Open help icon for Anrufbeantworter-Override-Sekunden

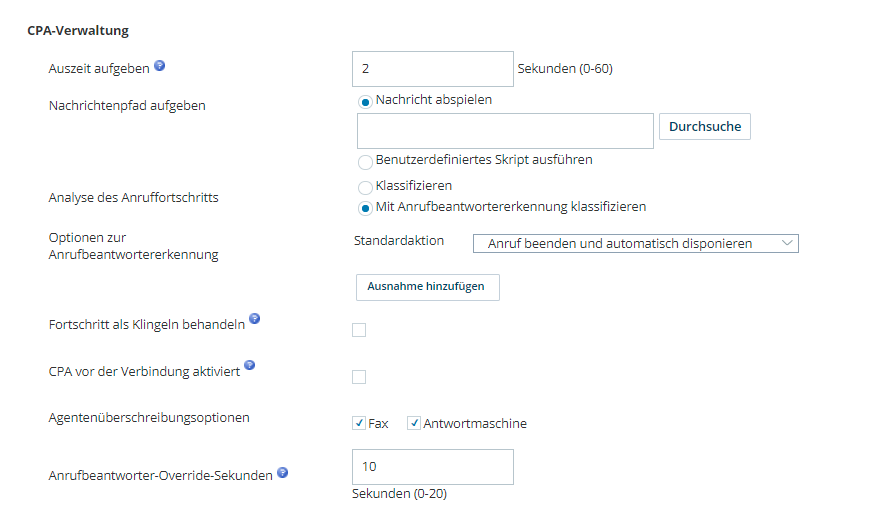[x=283, y=473]
